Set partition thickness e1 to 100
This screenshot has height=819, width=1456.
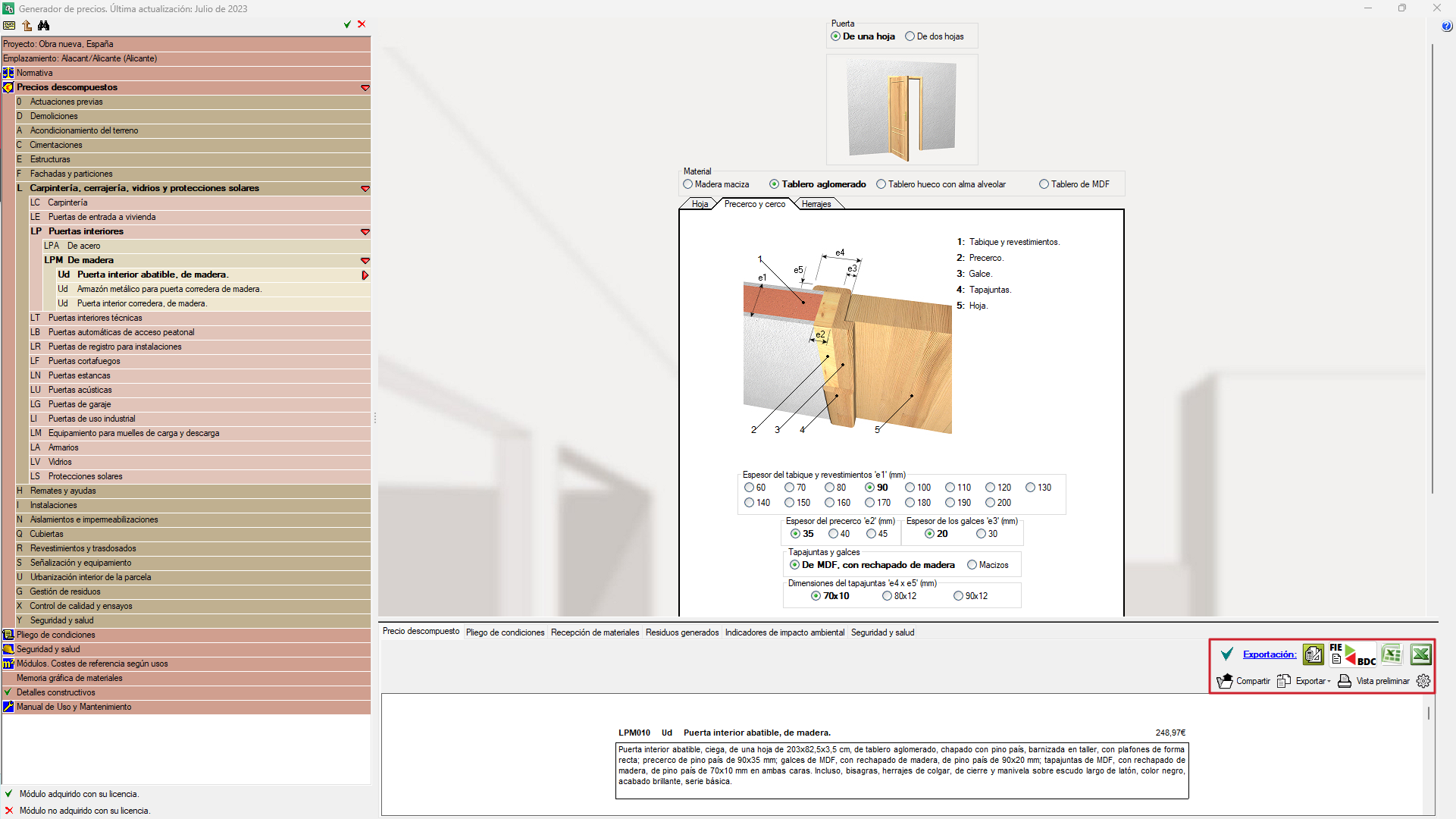(910, 488)
